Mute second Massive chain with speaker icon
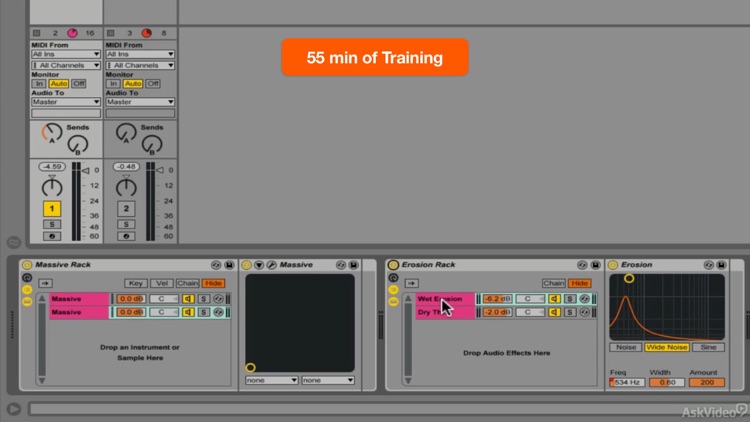The height and width of the screenshot is (422, 750). tap(188, 312)
